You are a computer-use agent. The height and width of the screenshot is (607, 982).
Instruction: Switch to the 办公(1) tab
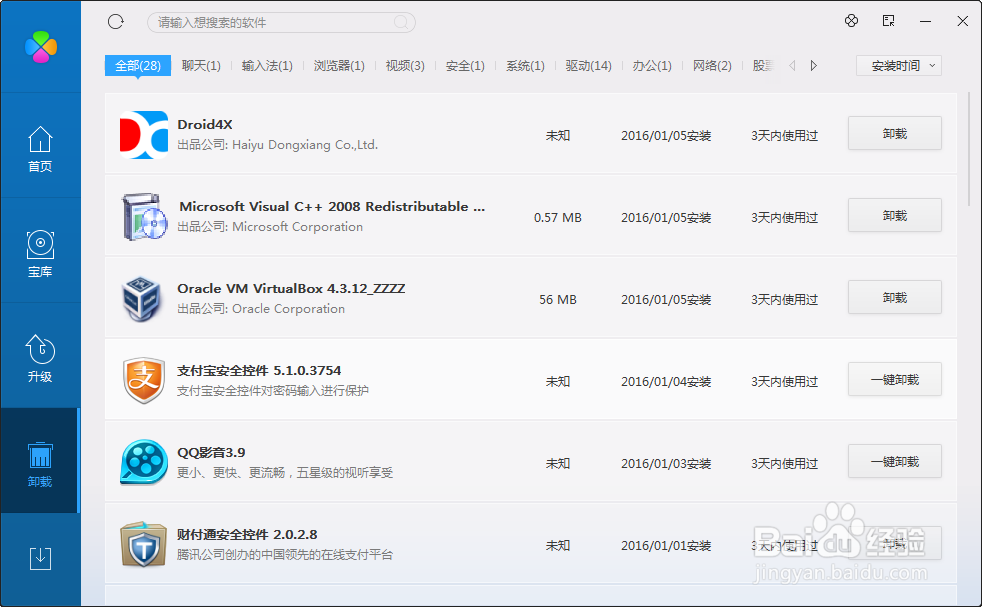point(652,66)
